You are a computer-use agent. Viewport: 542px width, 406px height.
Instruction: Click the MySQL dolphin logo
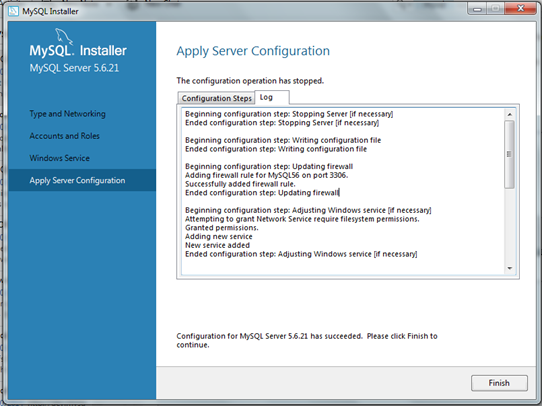[x=64, y=37]
